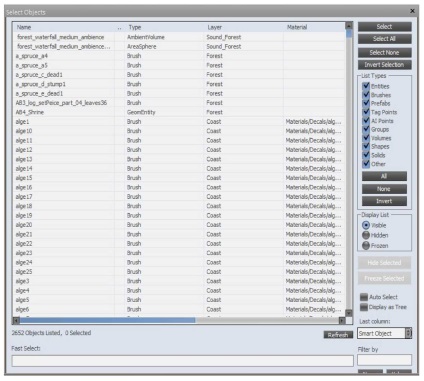
Task: Click the Refresh button
Action: [x=338, y=335]
